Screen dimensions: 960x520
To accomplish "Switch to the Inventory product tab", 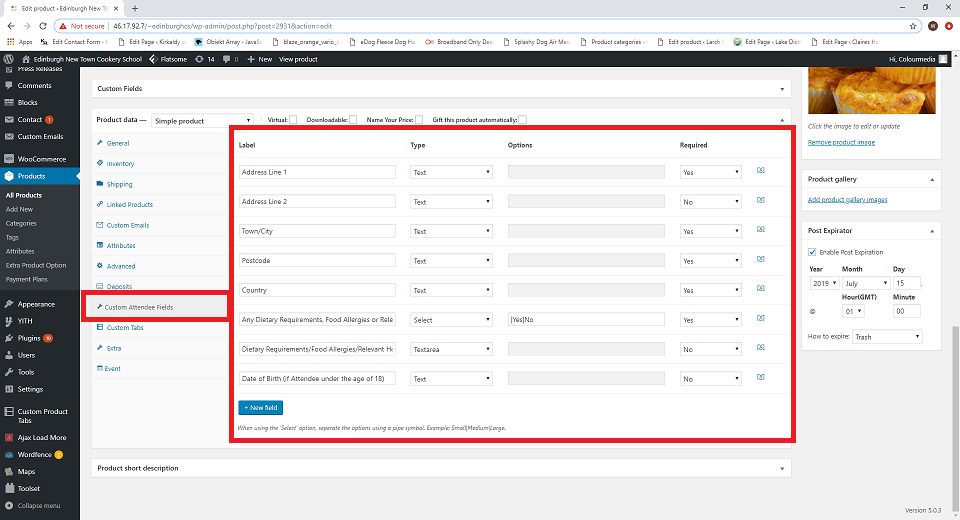I will tap(120, 163).
